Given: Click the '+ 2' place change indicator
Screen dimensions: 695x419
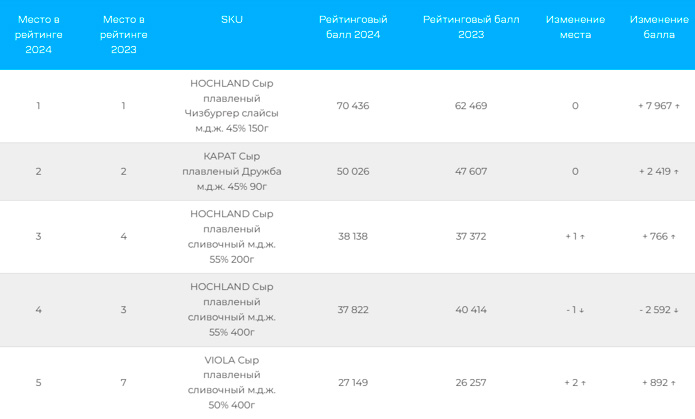Looking at the screenshot, I should [575, 383].
